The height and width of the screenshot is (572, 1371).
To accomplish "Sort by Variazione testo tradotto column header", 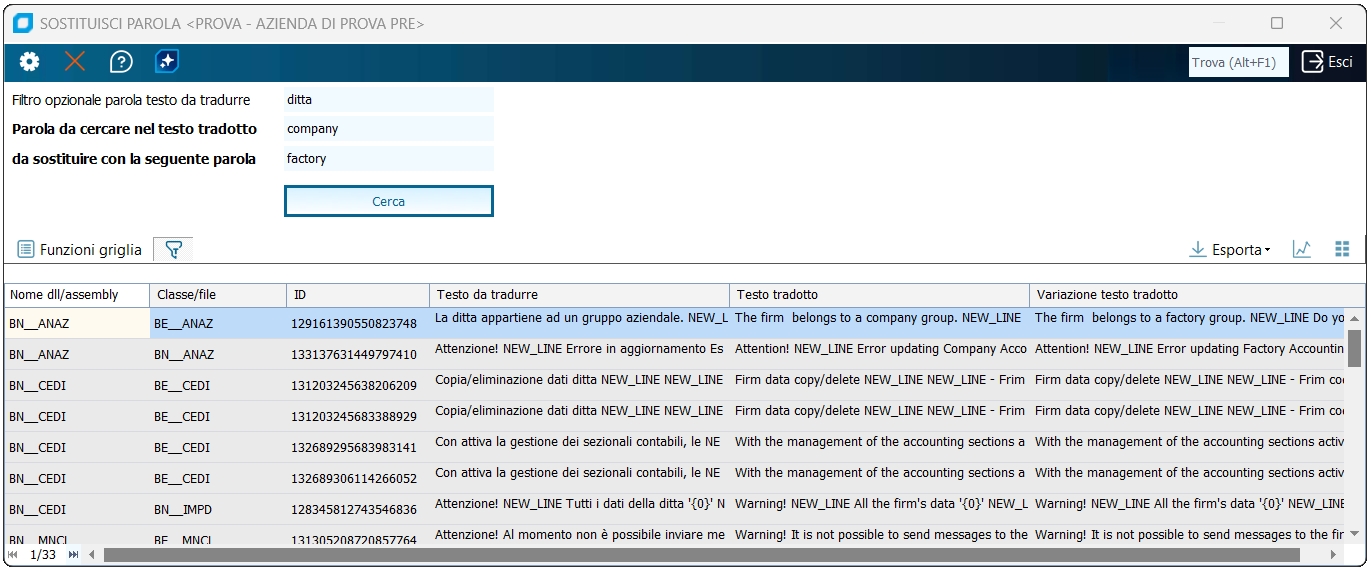I will tap(1197, 295).
